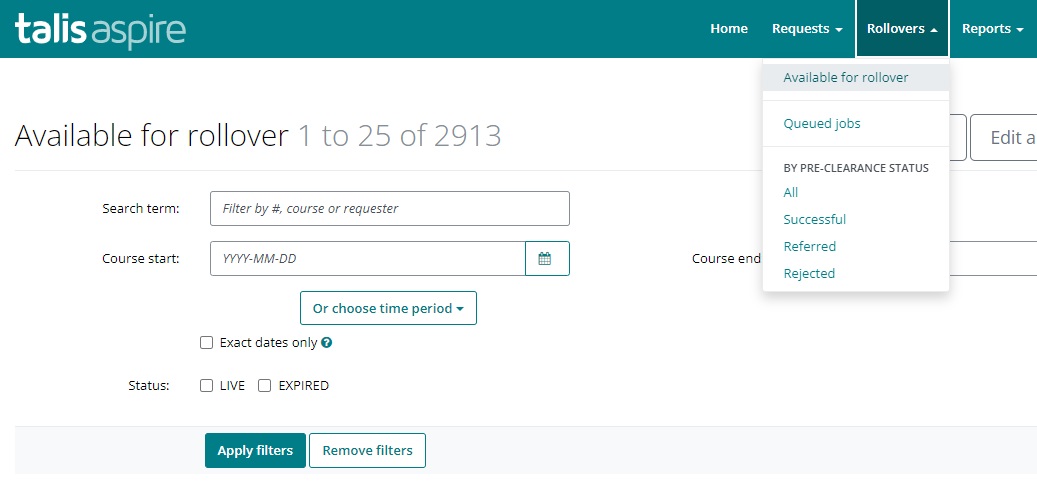This screenshot has height=489, width=1037.
Task: Select Available for rollover menu item
Action: tap(845, 77)
